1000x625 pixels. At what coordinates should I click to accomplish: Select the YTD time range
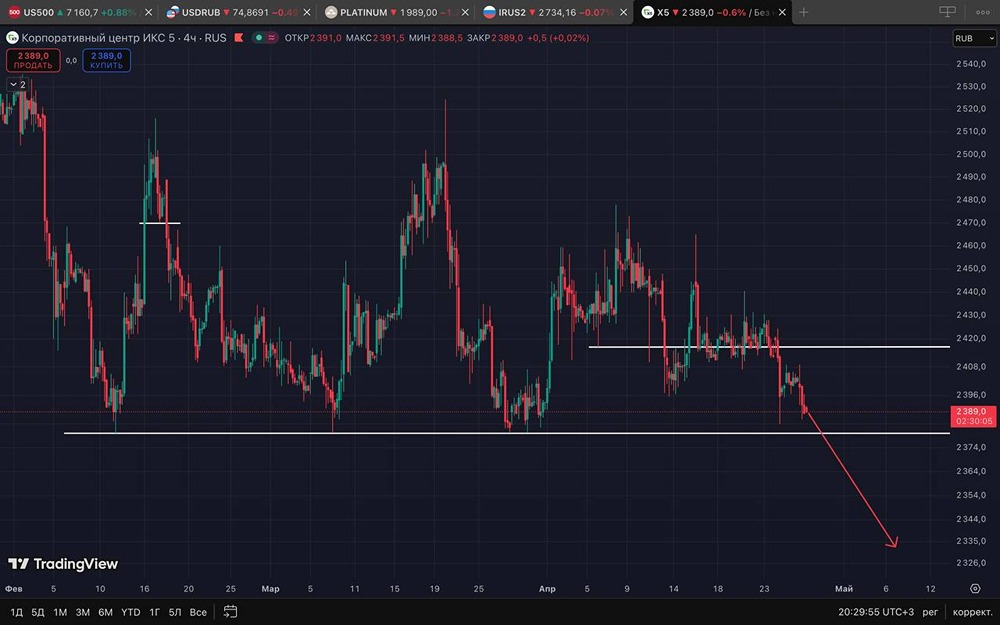(131, 612)
